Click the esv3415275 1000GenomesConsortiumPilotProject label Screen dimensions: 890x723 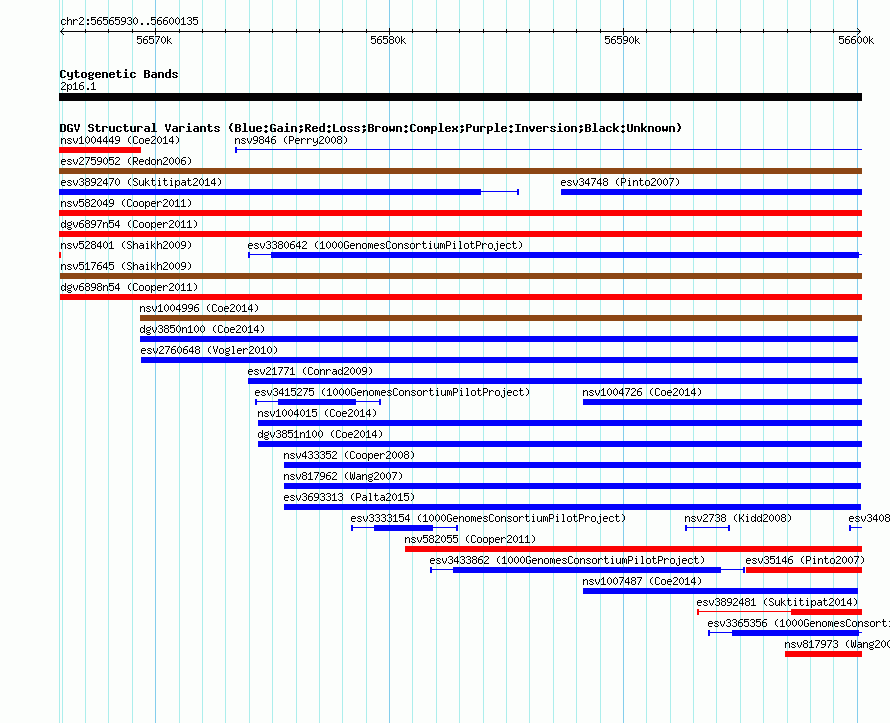(x=392, y=392)
